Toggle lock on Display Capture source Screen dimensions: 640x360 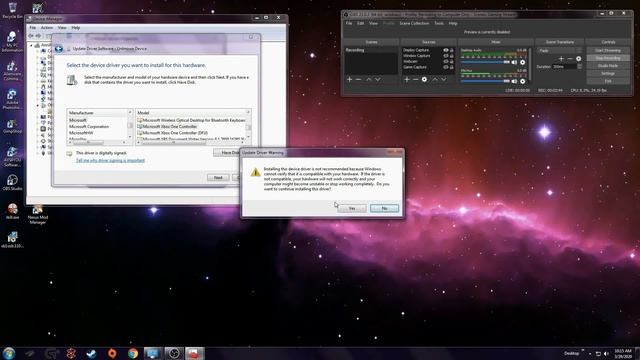[x=452, y=50]
